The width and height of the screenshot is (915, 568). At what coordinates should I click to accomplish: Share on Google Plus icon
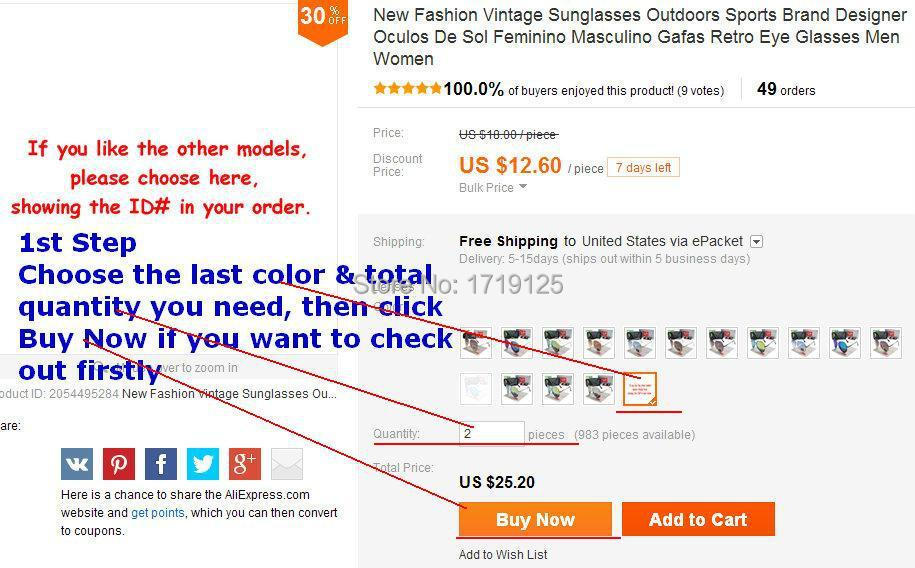click(x=245, y=464)
